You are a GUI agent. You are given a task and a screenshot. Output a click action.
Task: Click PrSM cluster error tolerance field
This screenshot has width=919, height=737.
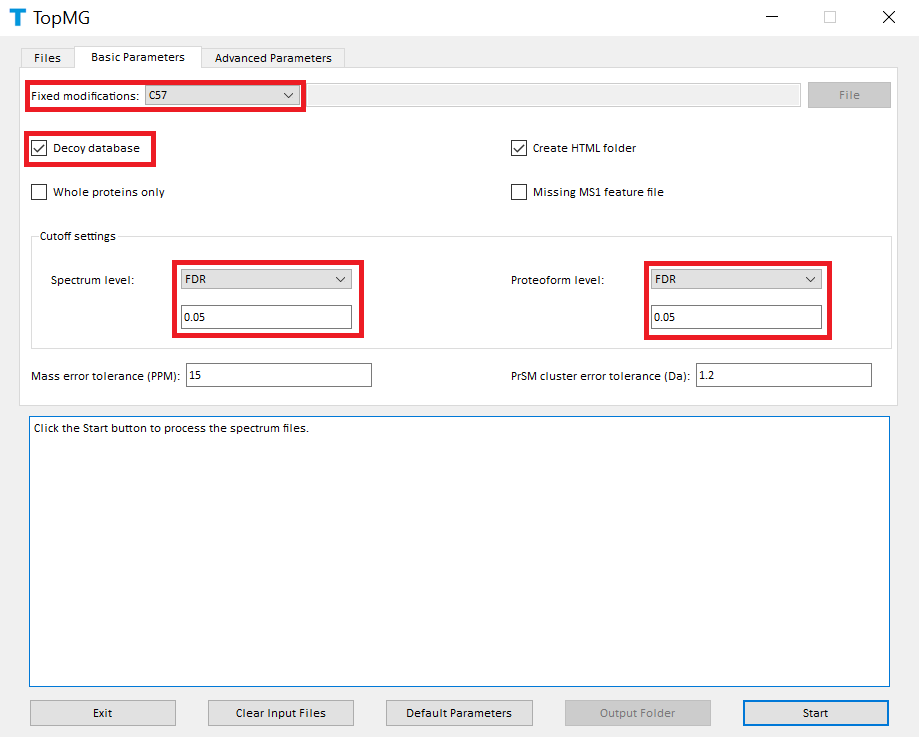783,375
